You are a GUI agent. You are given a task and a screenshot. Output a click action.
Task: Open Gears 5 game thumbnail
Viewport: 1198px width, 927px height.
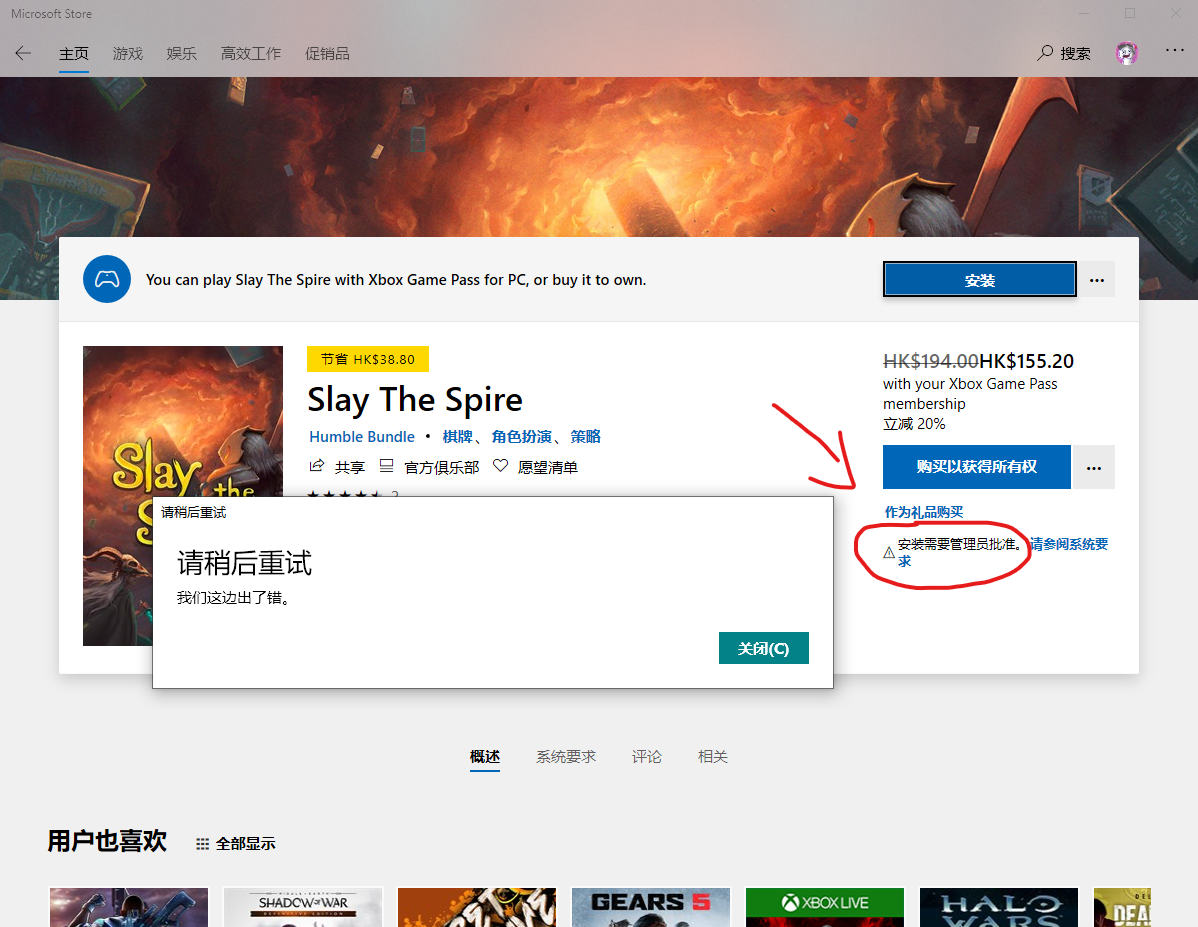(651, 907)
